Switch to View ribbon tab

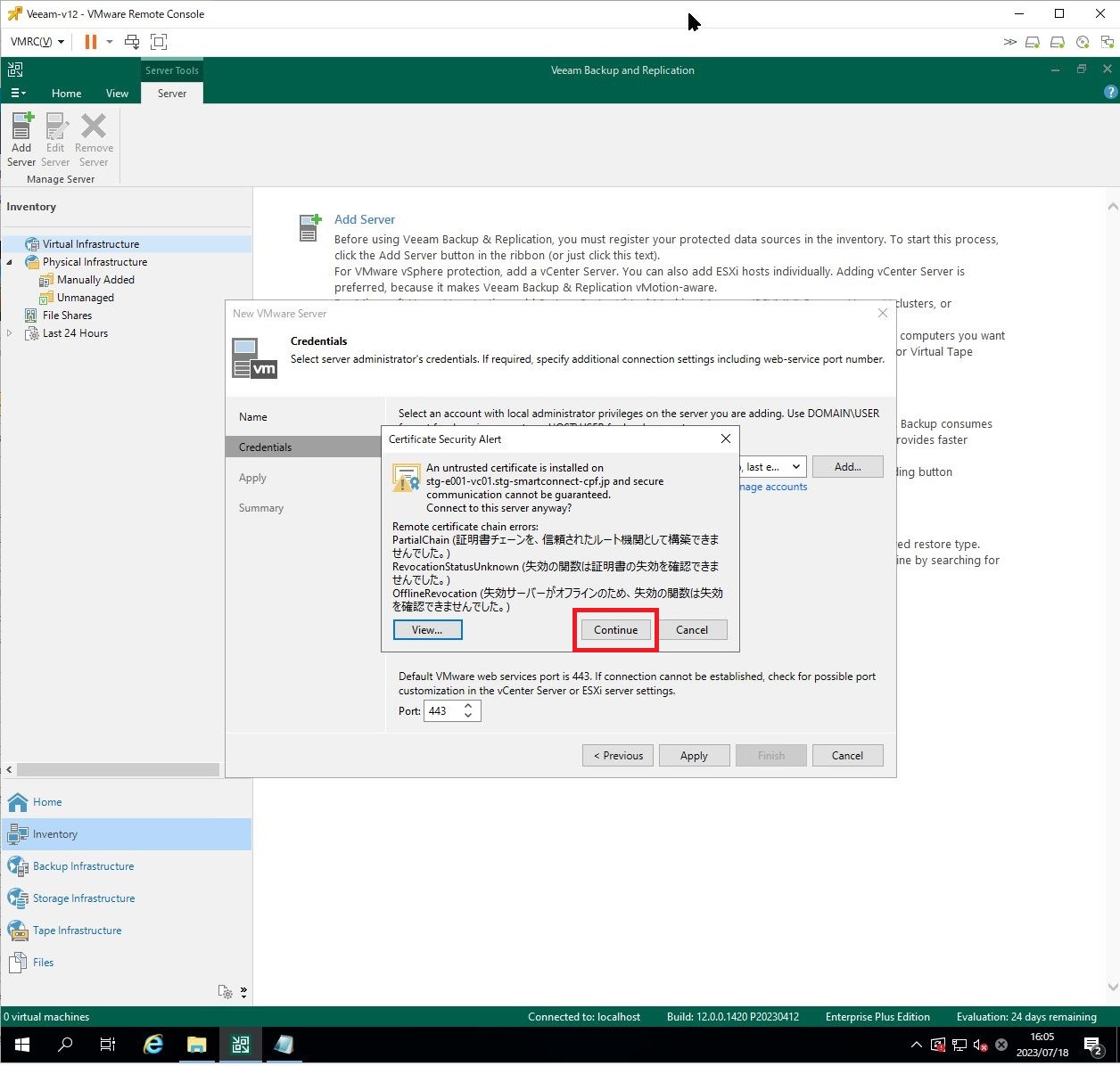117,93
